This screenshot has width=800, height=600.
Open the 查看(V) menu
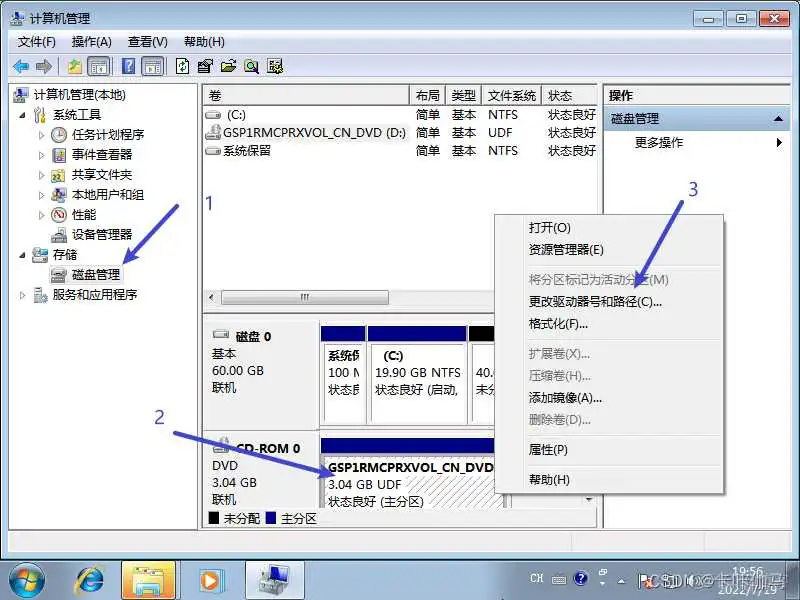point(146,41)
